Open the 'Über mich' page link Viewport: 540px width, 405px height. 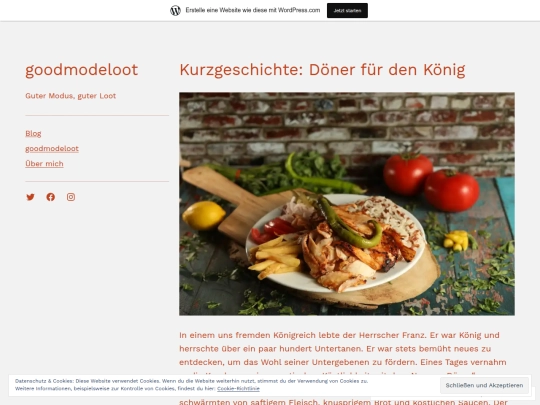[x=44, y=164]
